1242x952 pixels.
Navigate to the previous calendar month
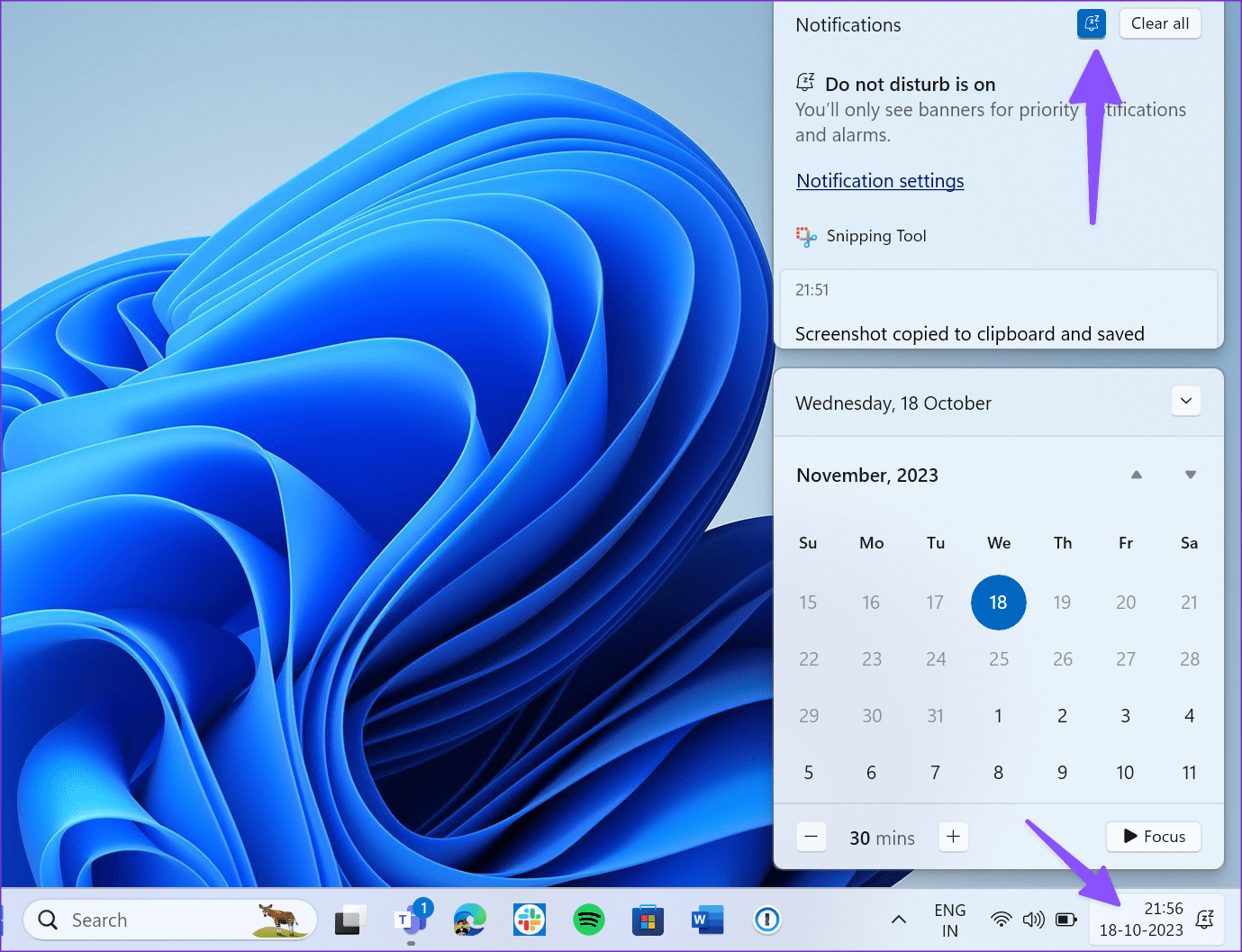[x=1137, y=475]
